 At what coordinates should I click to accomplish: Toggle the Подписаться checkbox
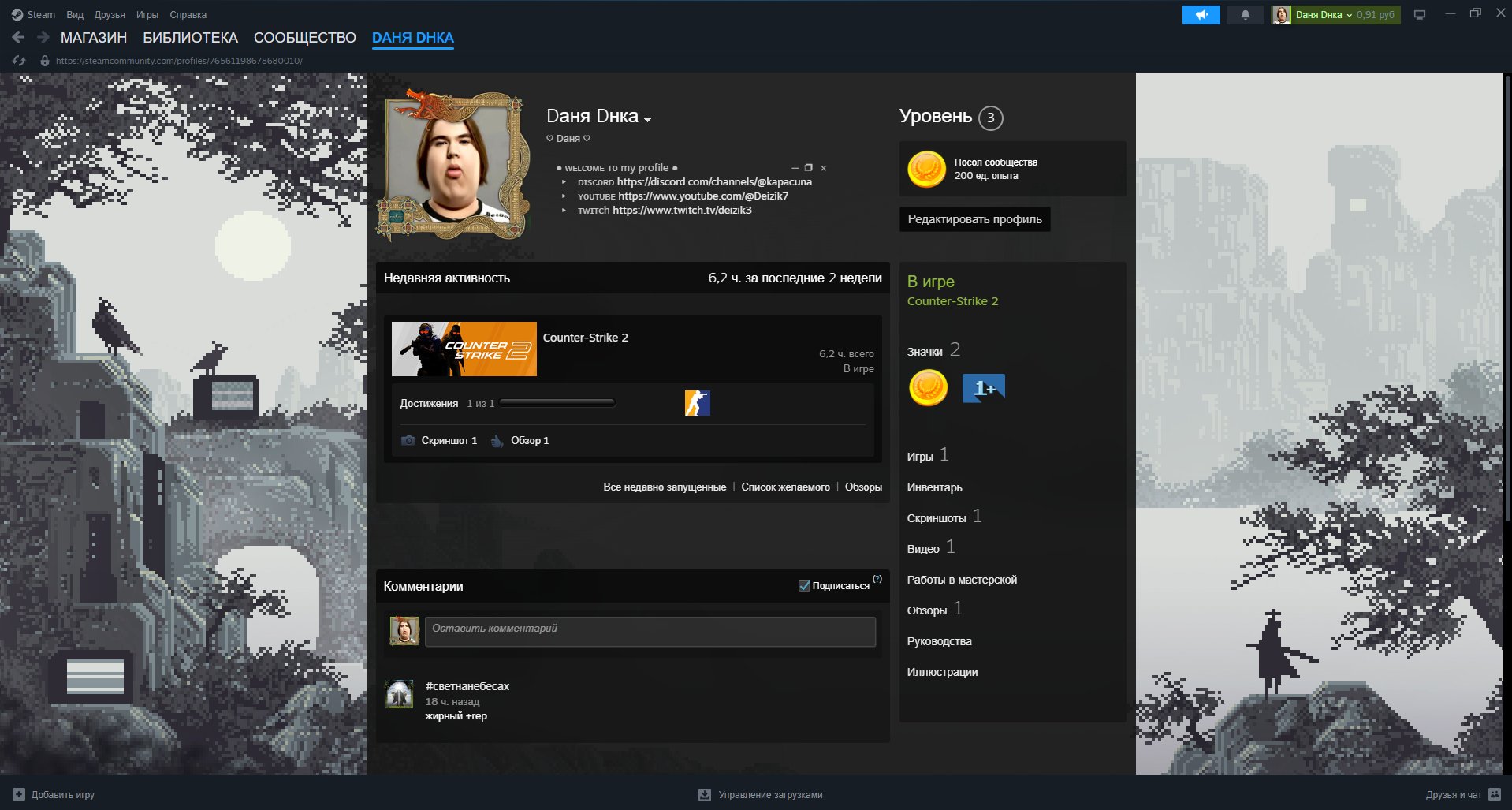click(x=804, y=585)
